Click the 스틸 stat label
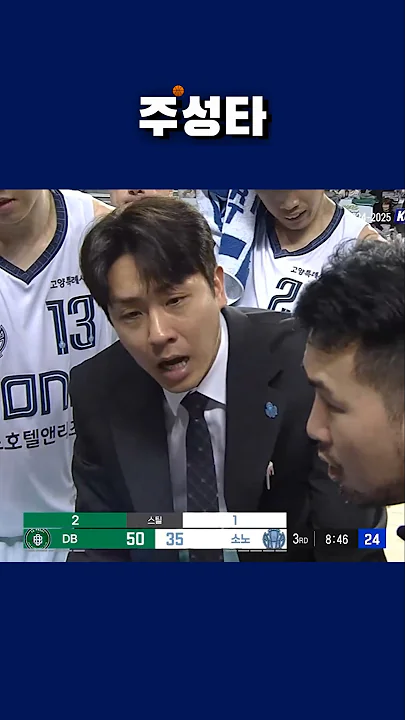The width and height of the screenshot is (405, 720). tap(155, 520)
